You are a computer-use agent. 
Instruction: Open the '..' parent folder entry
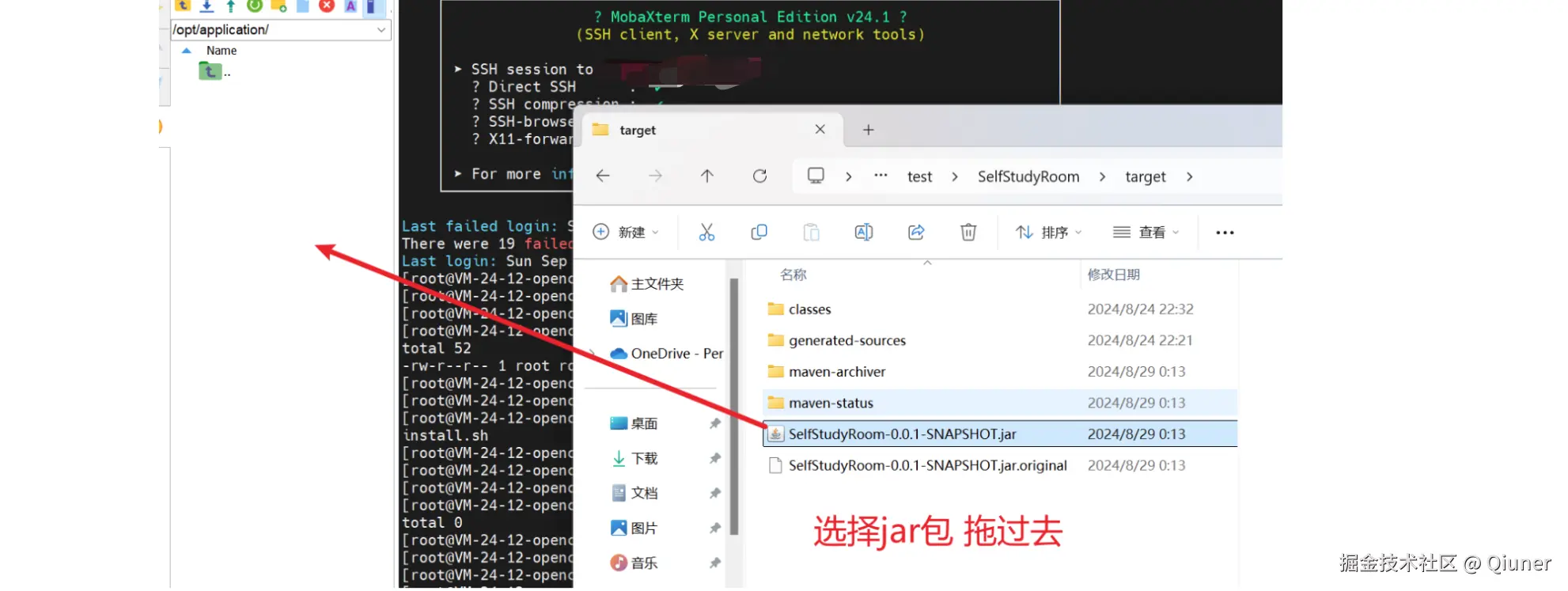pyautogui.click(x=214, y=72)
